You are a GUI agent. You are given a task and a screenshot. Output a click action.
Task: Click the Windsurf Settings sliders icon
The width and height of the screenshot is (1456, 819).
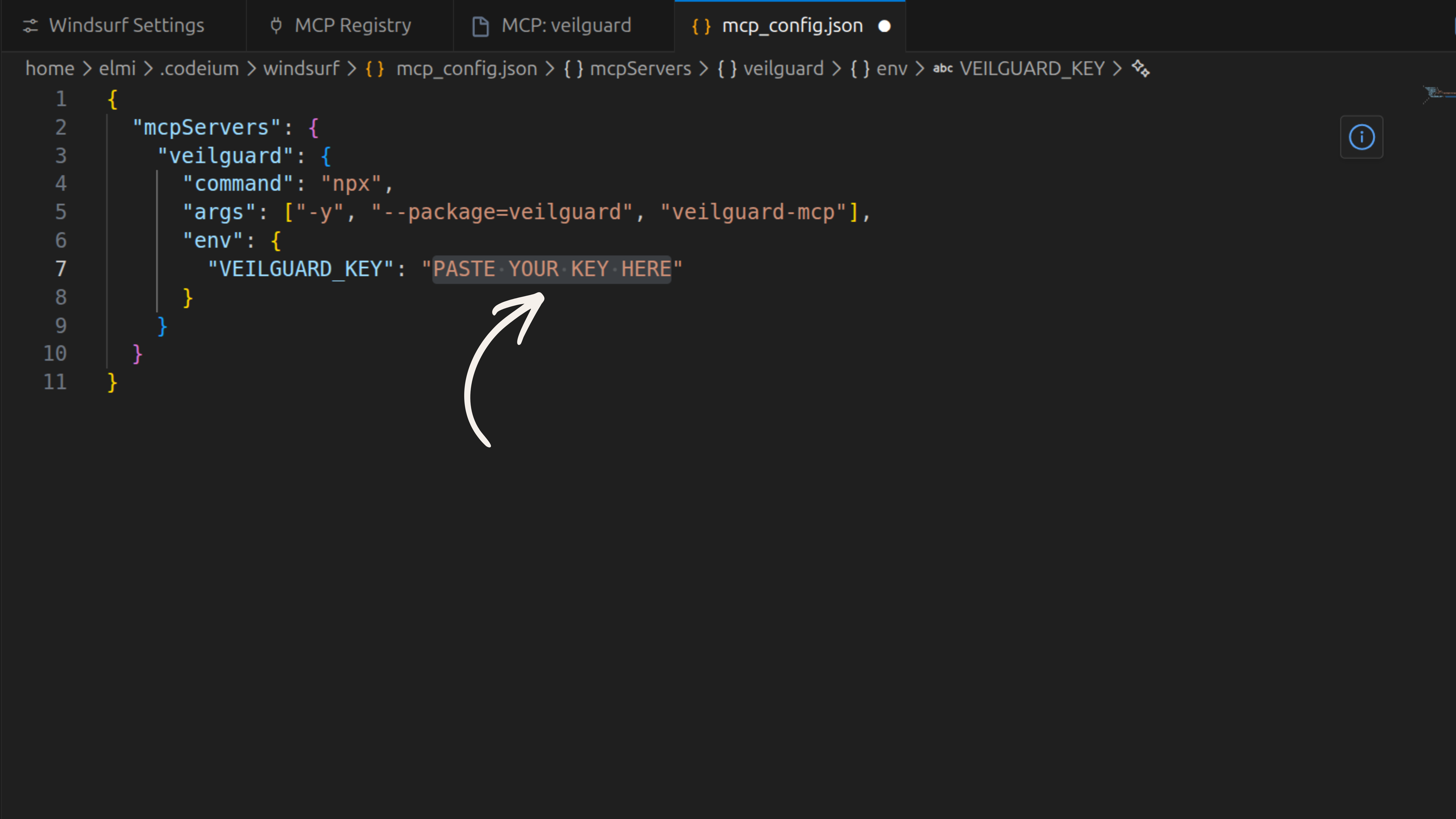click(31, 26)
